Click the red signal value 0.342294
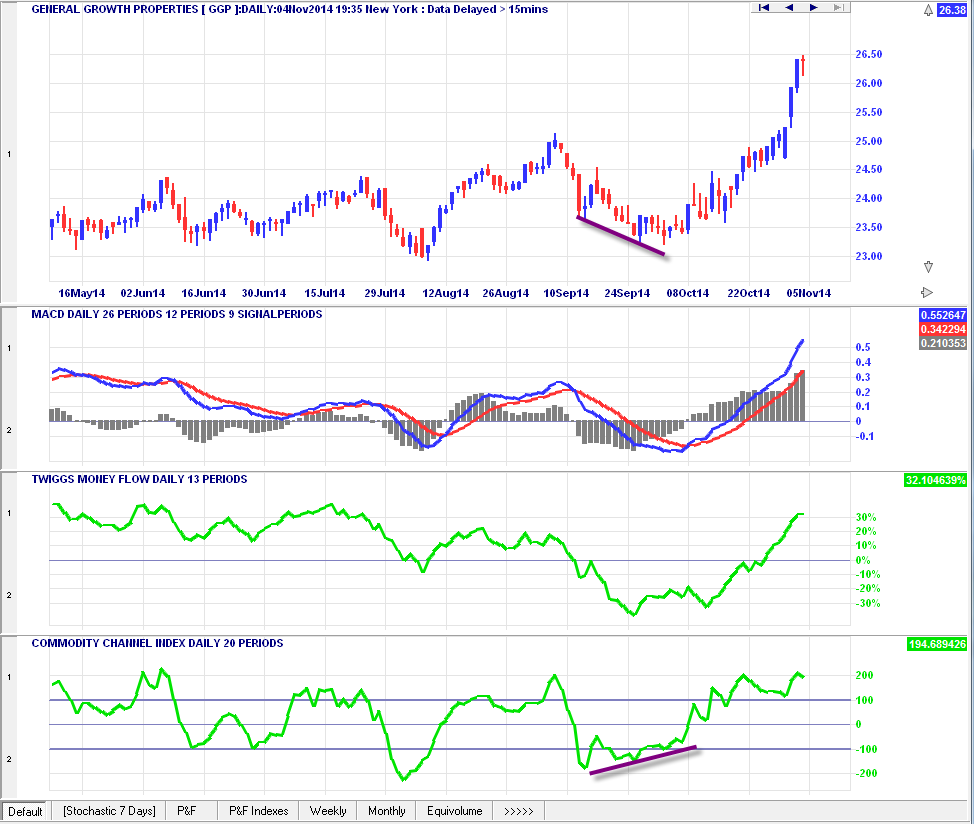974x824 pixels. point(943,329)
